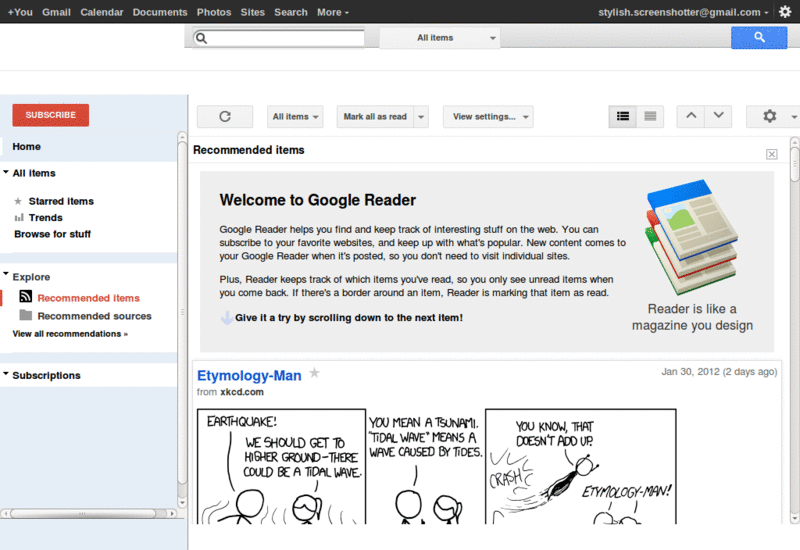Click the RSS icon beside Recommended items
The width and height of the screenshot is (800, 550).
pyautogui.click(x=26, y=296)
